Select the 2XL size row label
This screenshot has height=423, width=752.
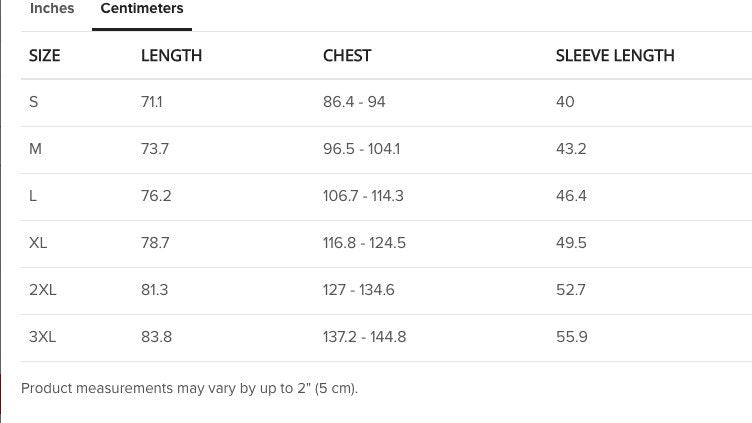43,290
